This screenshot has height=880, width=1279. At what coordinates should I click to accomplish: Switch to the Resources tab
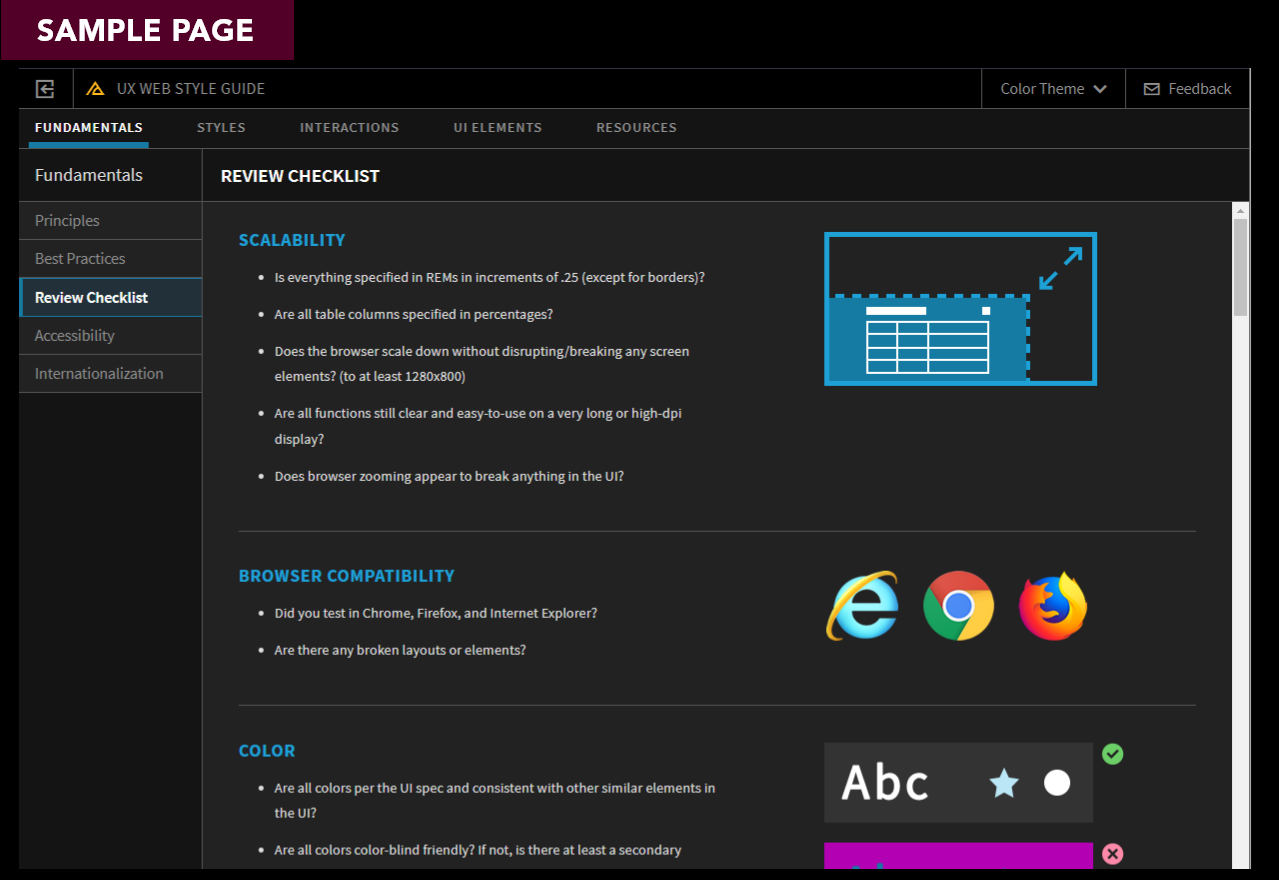click(x=637, y=128)
